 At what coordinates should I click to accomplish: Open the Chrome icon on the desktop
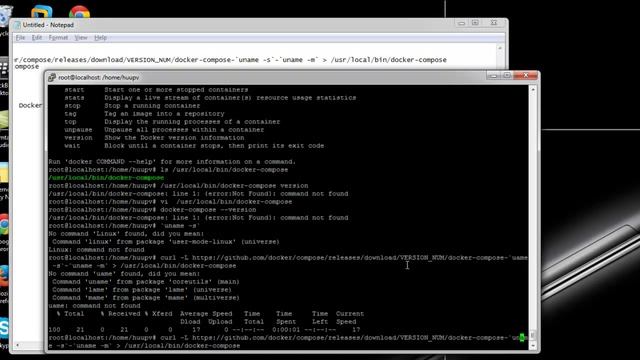coord(80,11)
